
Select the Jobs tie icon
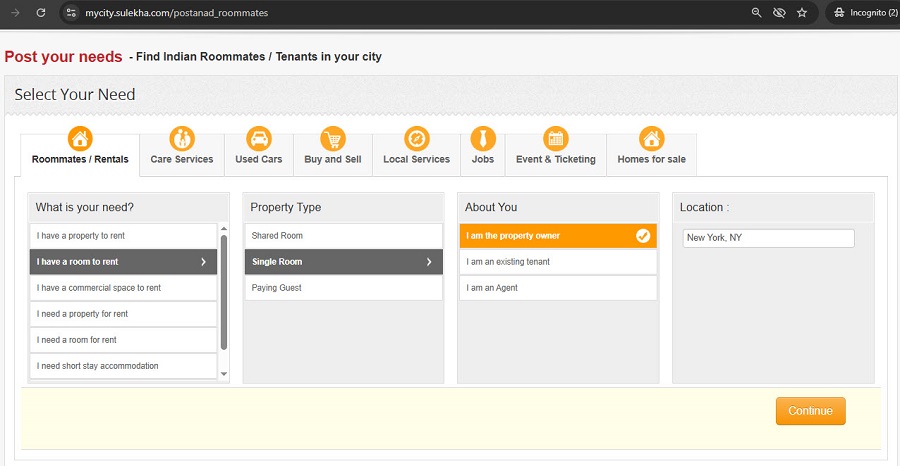point(483,138)
